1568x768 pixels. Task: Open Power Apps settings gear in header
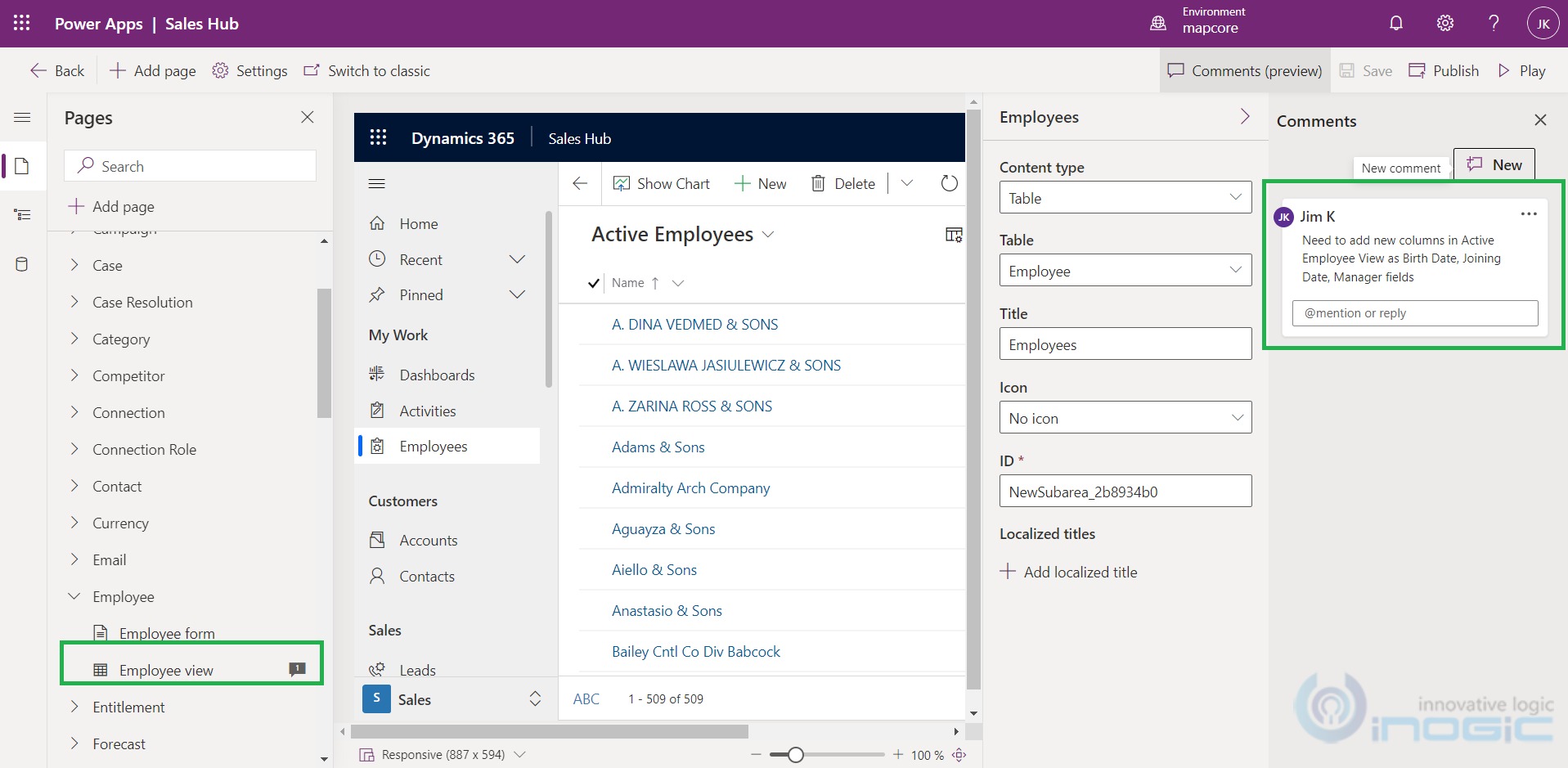click(x=1445, y=24)
